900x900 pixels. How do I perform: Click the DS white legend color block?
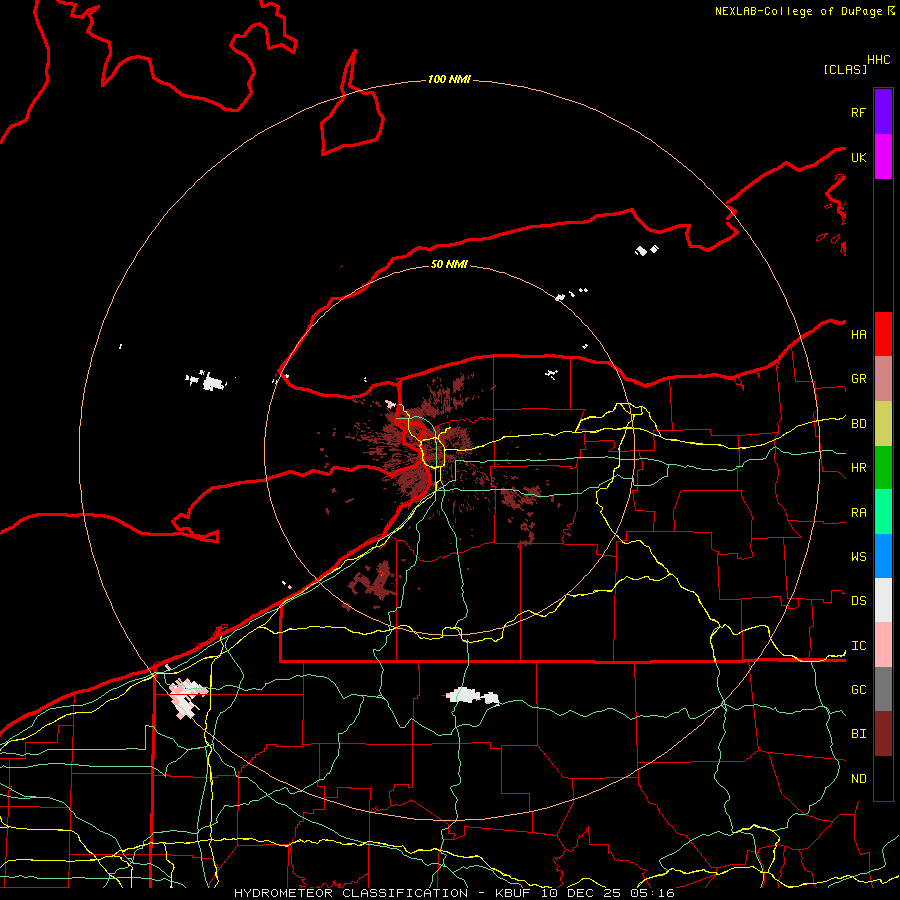point(883,600)
